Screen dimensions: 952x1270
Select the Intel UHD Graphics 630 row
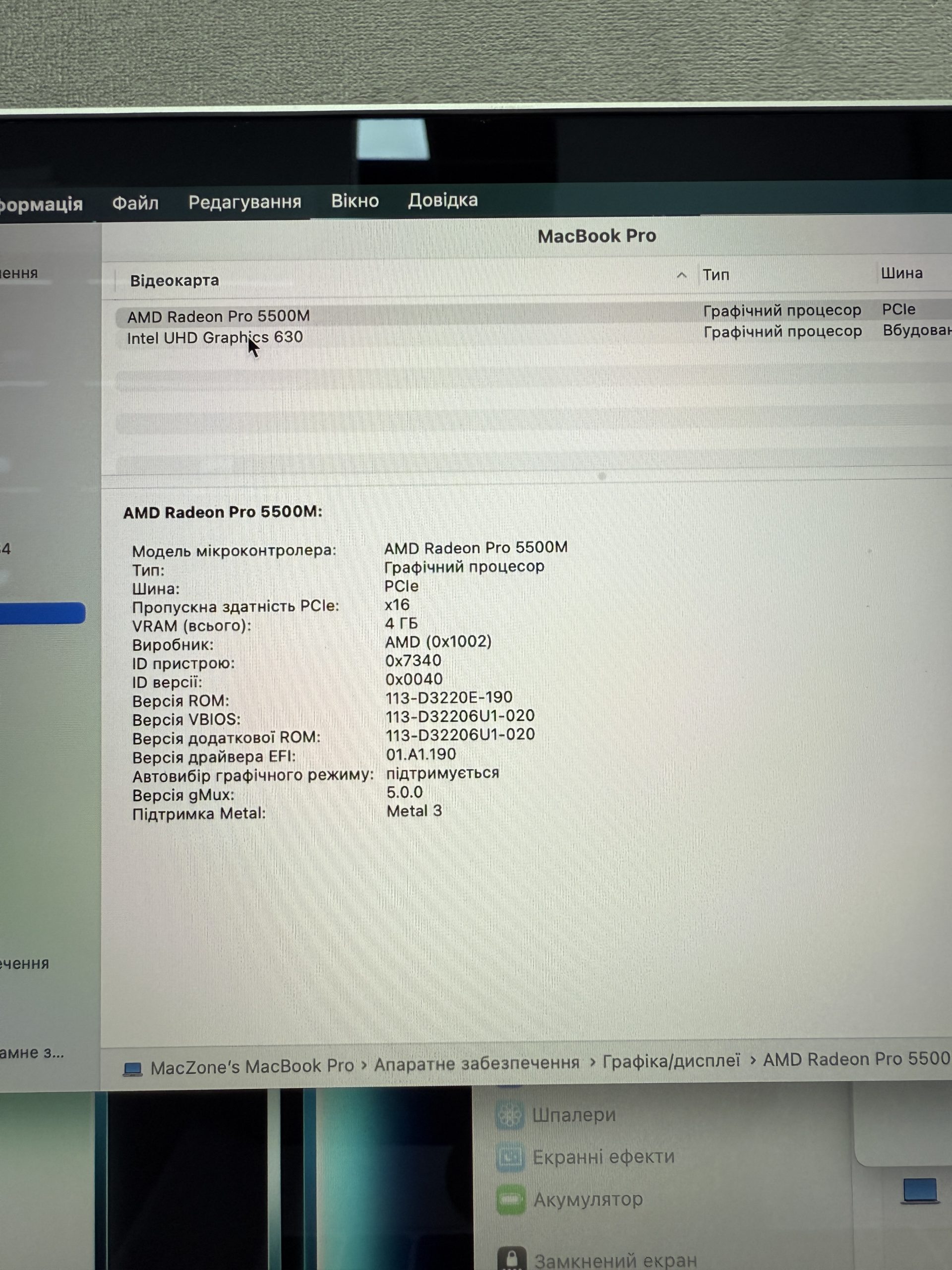(534, 335)
